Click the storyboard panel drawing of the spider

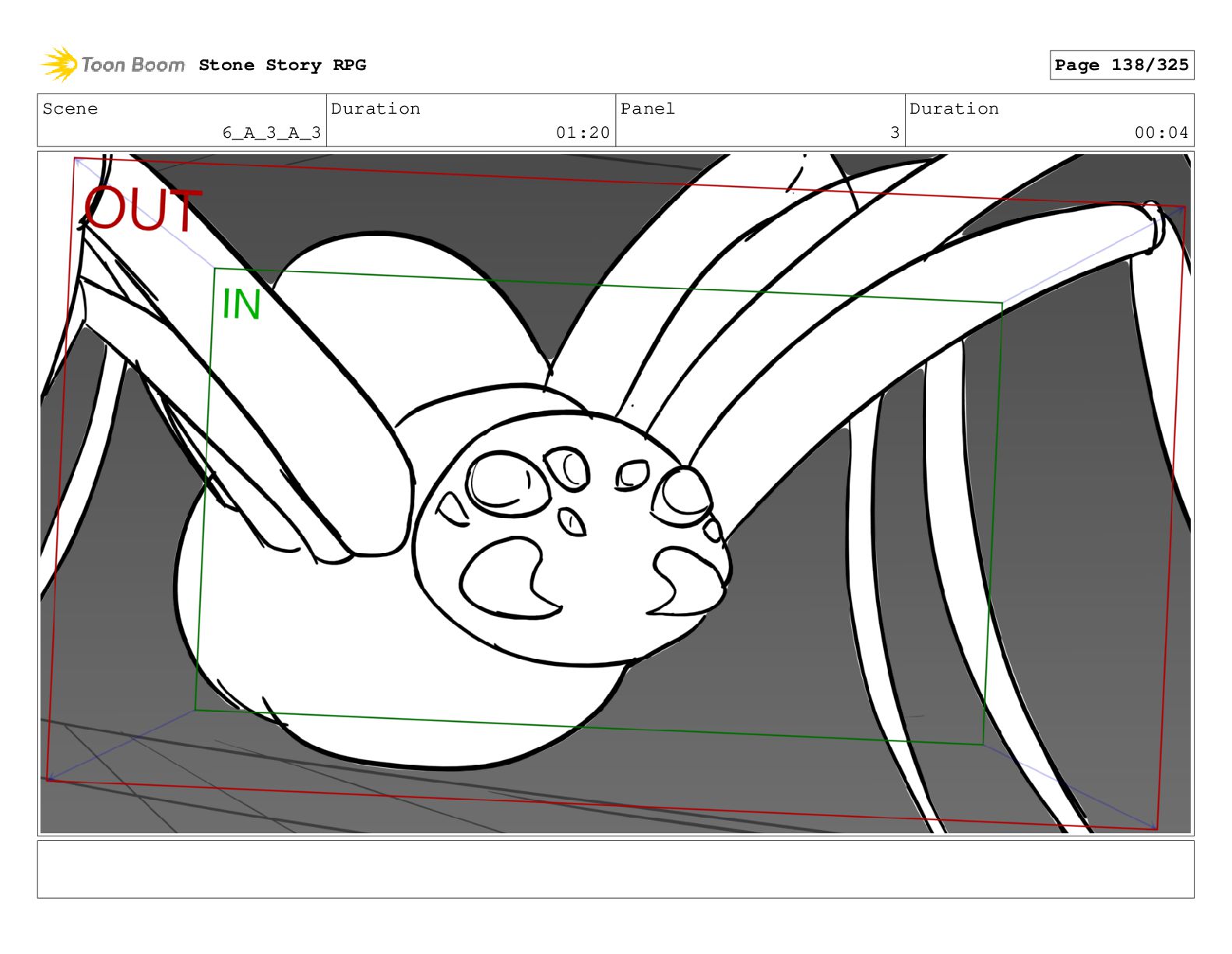615,494
